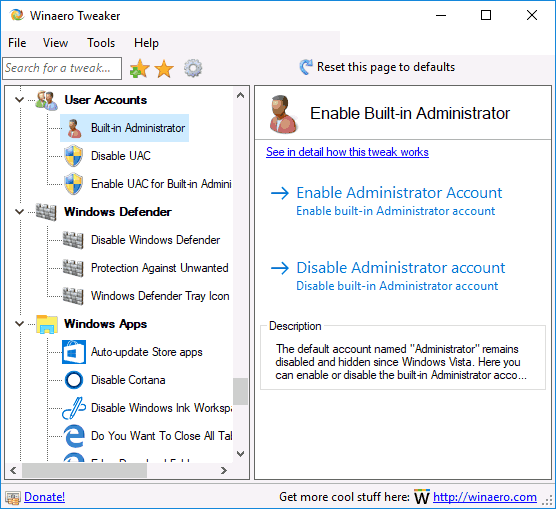Open the Donate! link
This screenshot has height=509, width=556.
click(44, 497)
